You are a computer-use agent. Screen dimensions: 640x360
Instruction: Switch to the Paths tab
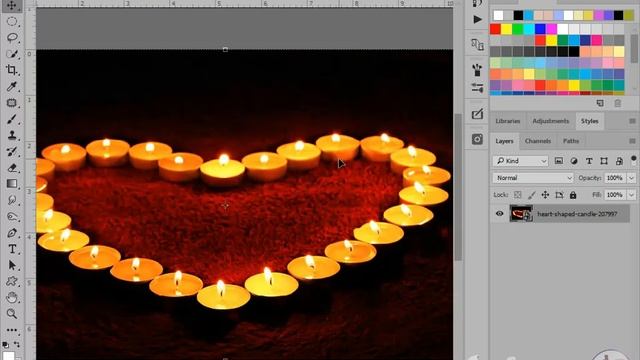click(x=571, y=141)
